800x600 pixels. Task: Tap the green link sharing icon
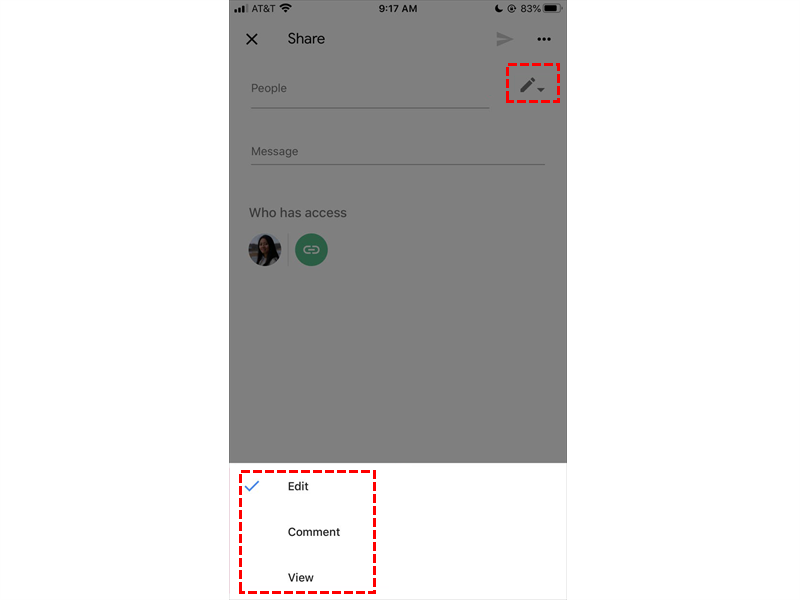tap(311, 250)
